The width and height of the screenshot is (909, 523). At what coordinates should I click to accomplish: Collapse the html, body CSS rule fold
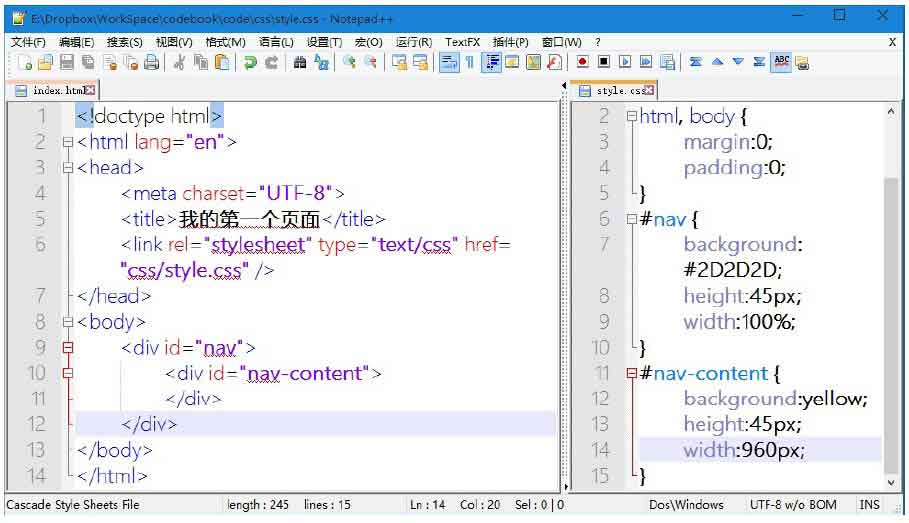pos(631,117)
